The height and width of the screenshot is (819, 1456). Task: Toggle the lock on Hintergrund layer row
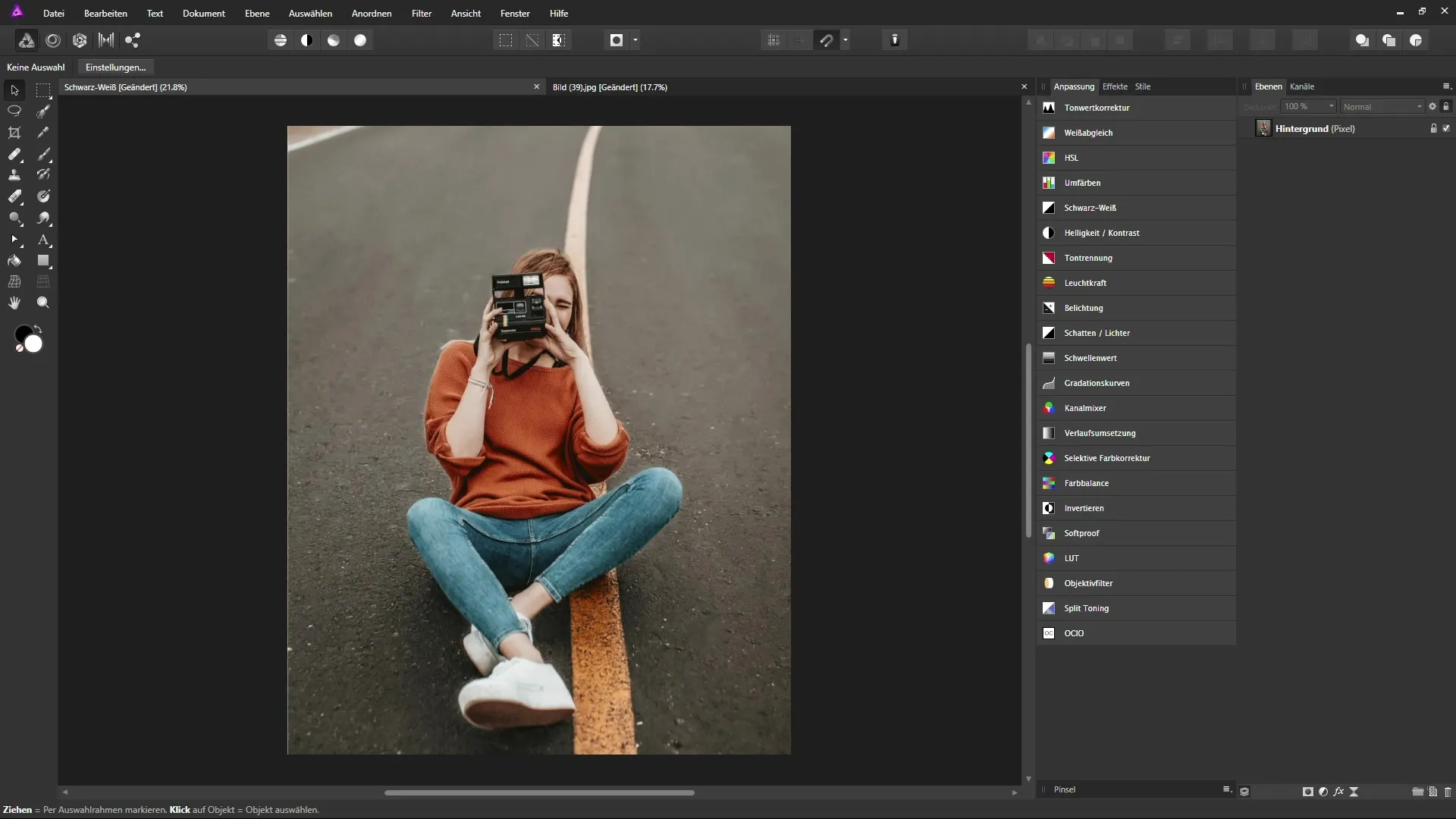click(x=1433, y=129)
